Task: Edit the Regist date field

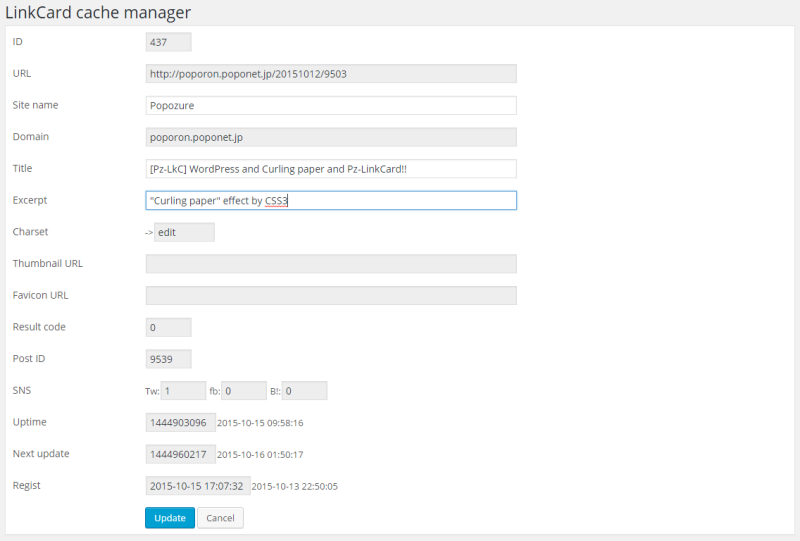Action: click(x=197, y=486)
